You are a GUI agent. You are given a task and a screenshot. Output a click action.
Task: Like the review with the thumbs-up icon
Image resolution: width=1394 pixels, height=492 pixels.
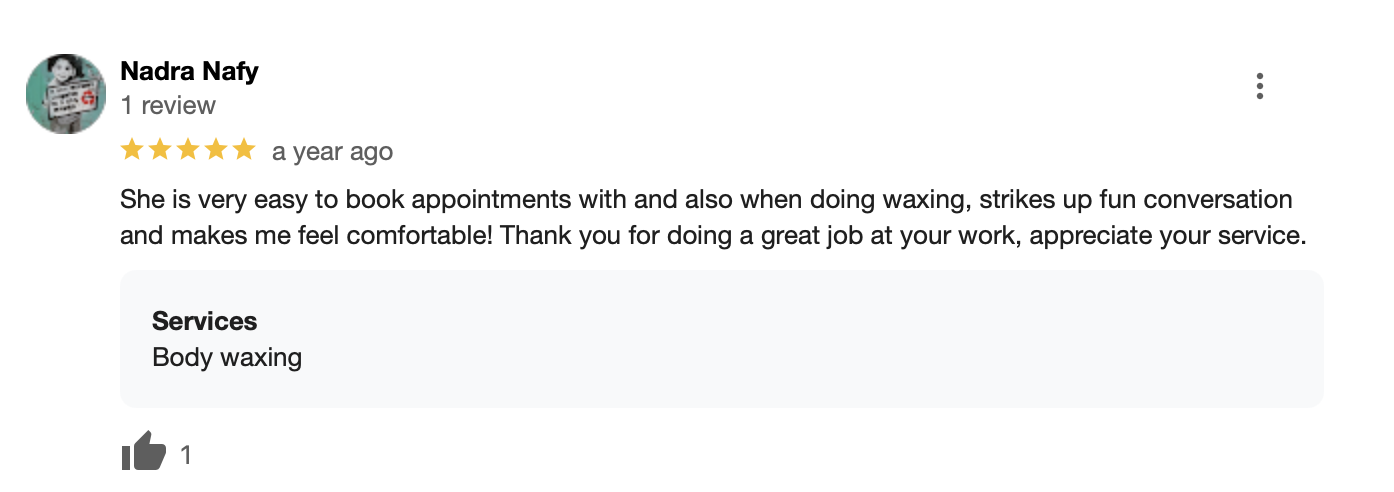tap(143, 451)
